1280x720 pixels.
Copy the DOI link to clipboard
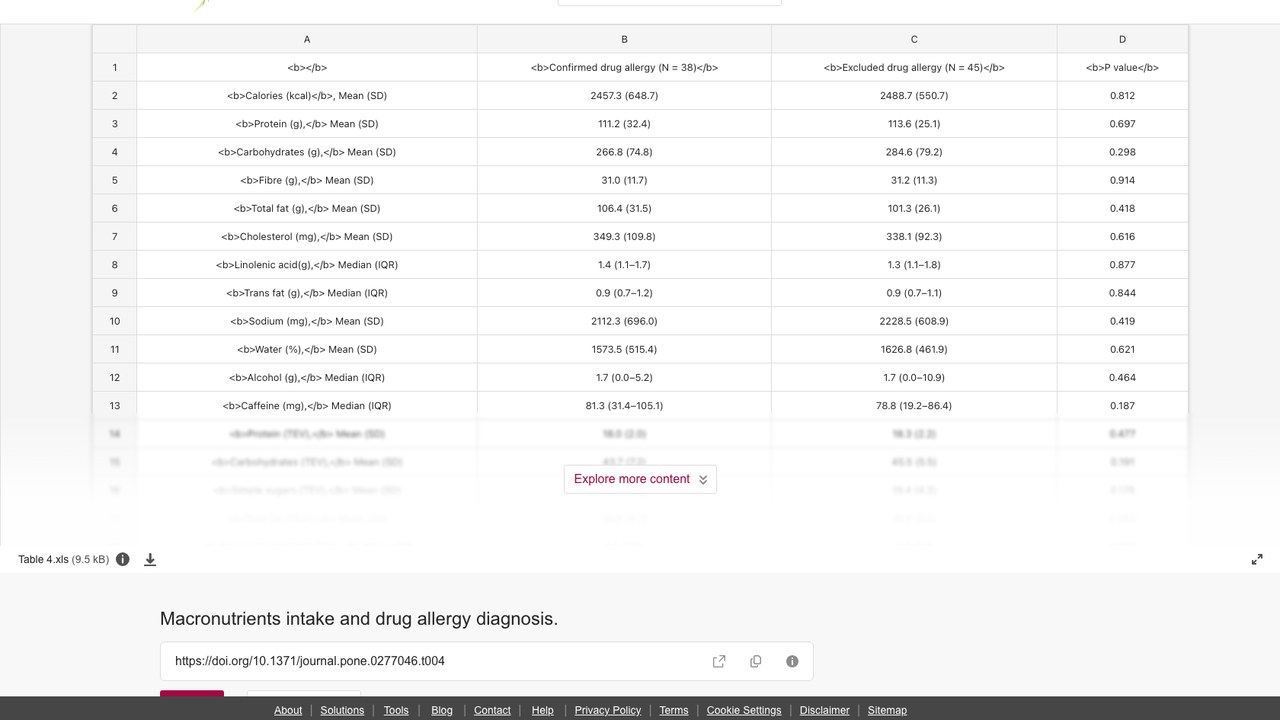[x=756, y=661]
